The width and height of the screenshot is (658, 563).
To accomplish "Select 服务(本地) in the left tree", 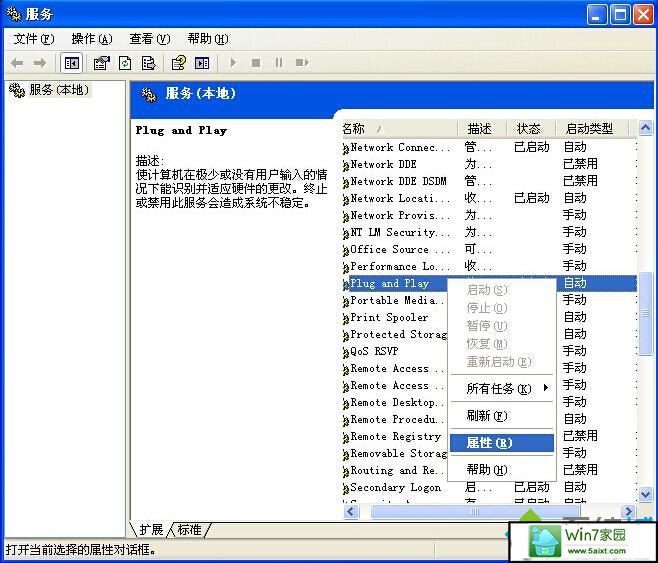I will pyautogui.click(x=59, y=90).
